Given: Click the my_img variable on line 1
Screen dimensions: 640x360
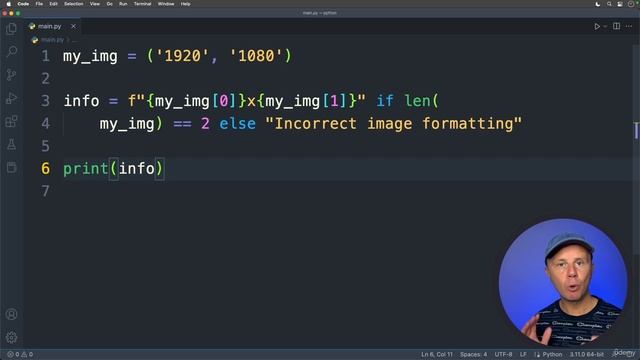Looking at the screenshot, I should click(90, 56).
